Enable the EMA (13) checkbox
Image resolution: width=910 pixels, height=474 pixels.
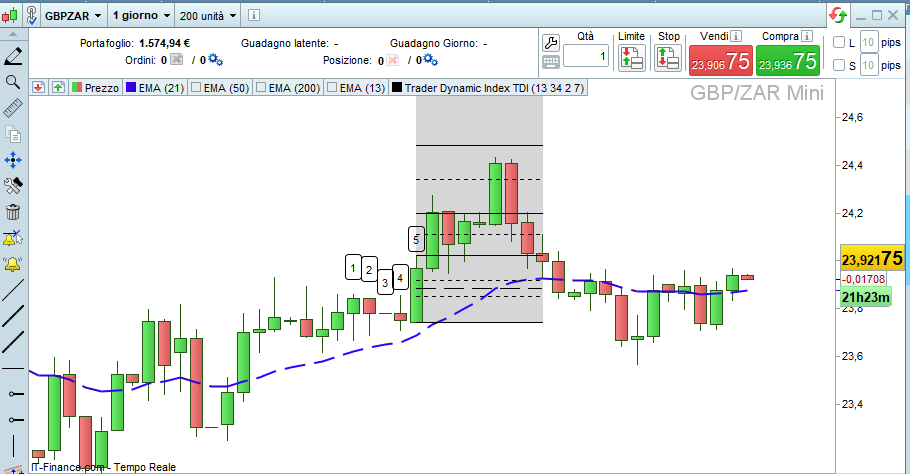[x=332, y=88]
